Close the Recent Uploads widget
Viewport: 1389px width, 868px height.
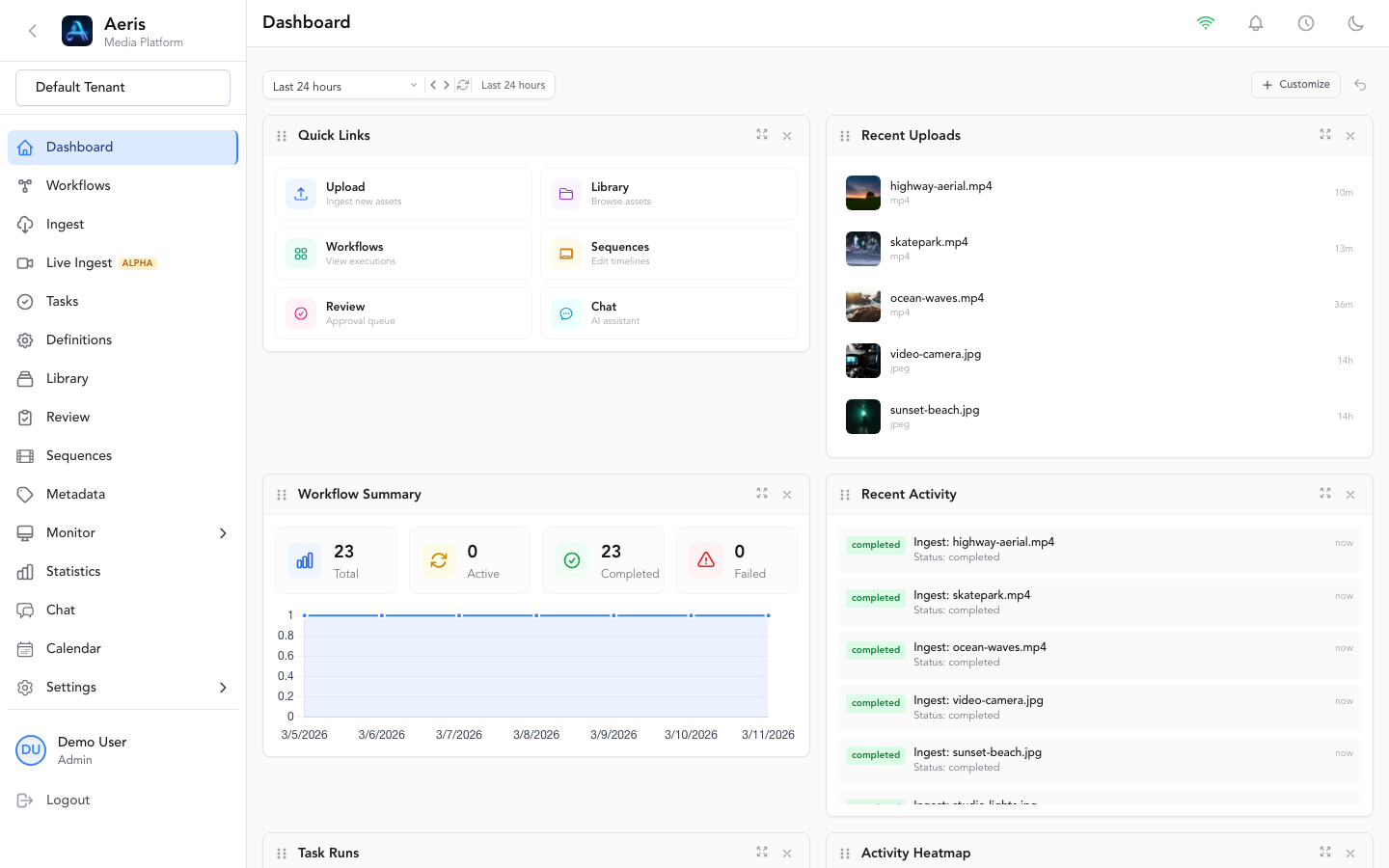(x=1350, y=136)
